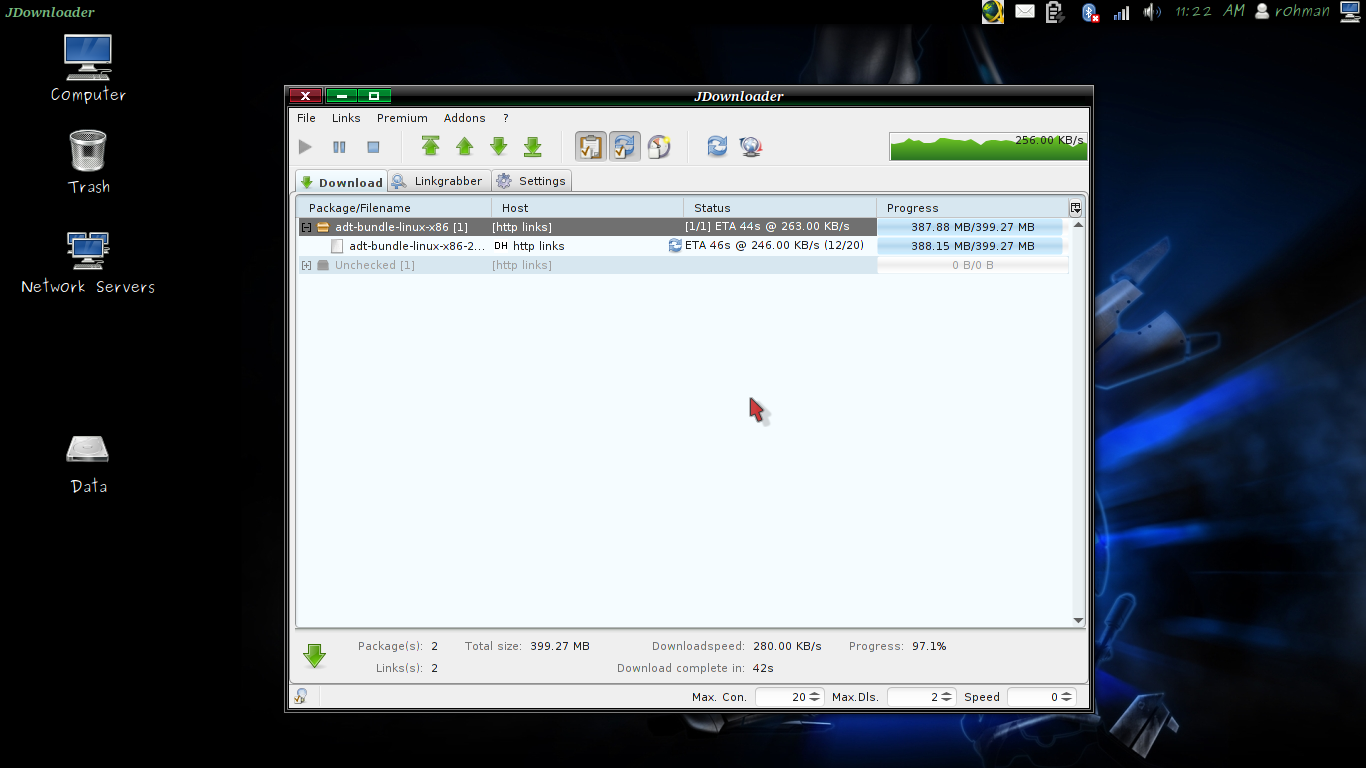Click the file icon of adt-bundle file
Image resolution: width=1366 pixels, height=768 pixels.
337,246
